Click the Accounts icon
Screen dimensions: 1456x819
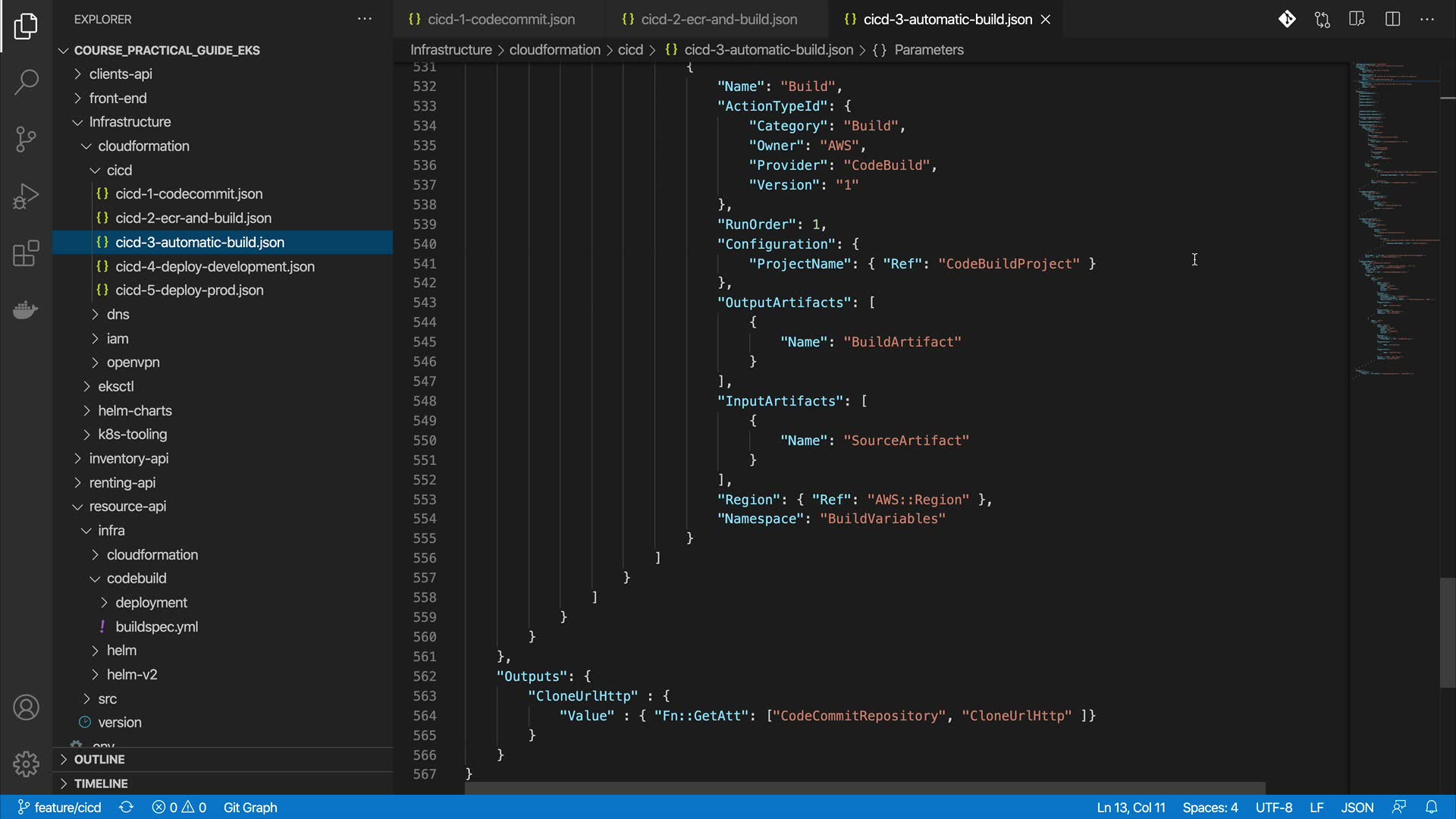26,708
